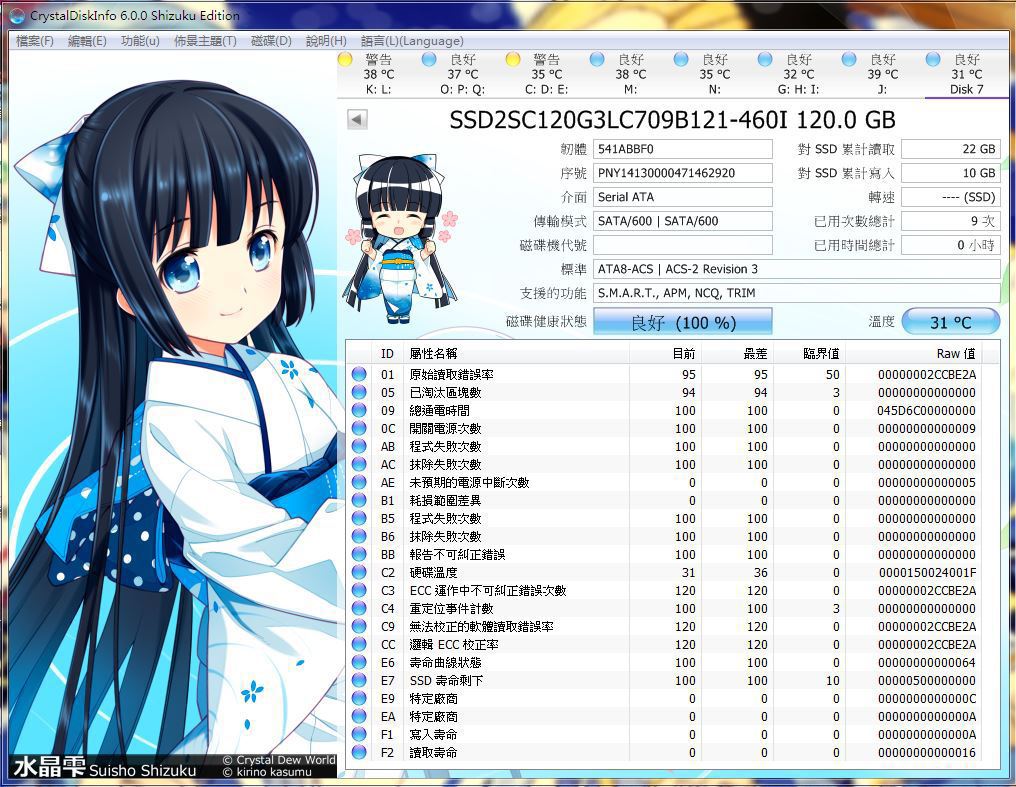This screenshot has width=1016, height=787.
Task: Click status icon for attribute EA
Action: (358, 716)
